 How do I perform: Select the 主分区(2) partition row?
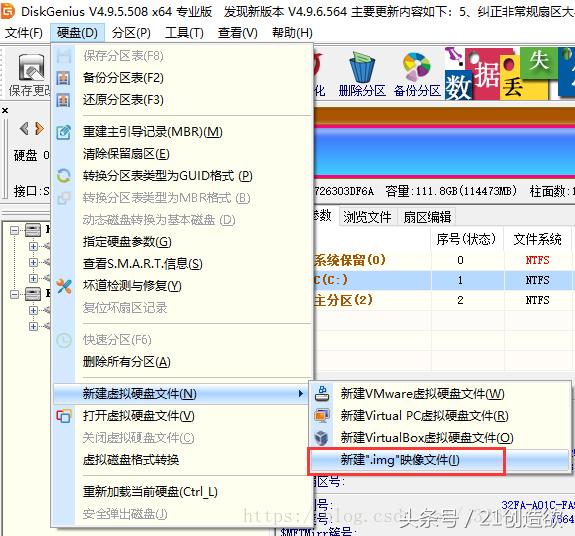(444, 300)
